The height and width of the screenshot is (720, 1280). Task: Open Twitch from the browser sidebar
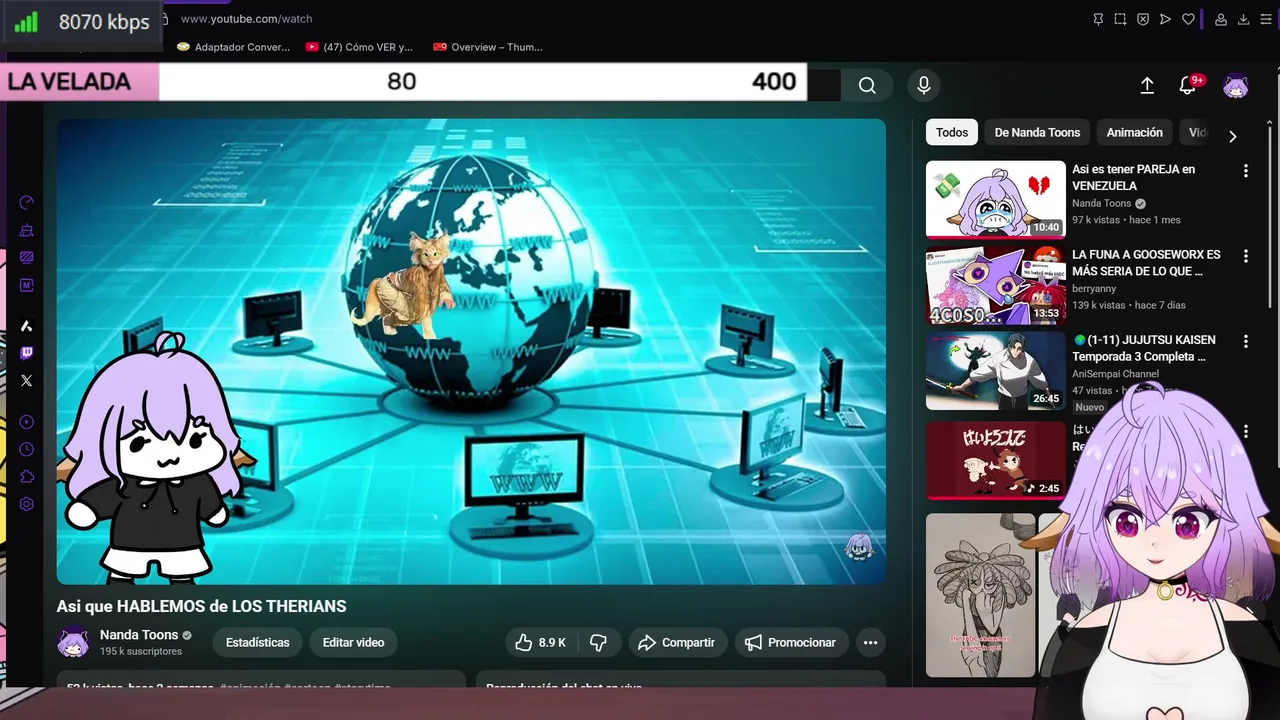pyautogui.click(x=27, y=353)
